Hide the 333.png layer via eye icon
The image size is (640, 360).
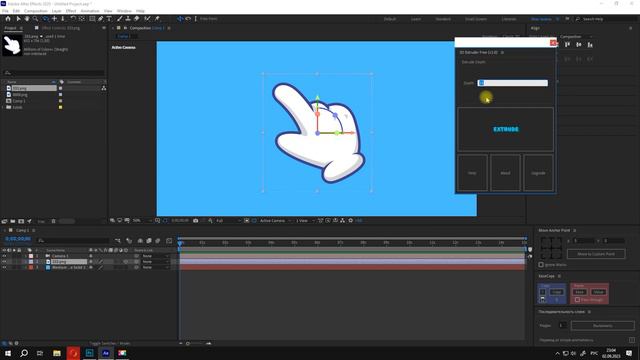(4, 262)
